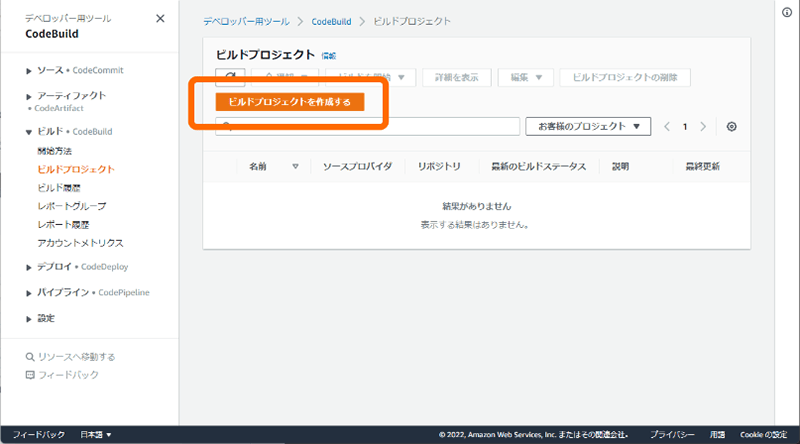The width and height of the screenshot is (800, 444).
Task: Click the 情報 link beside the heading
Action: (329, 56)
